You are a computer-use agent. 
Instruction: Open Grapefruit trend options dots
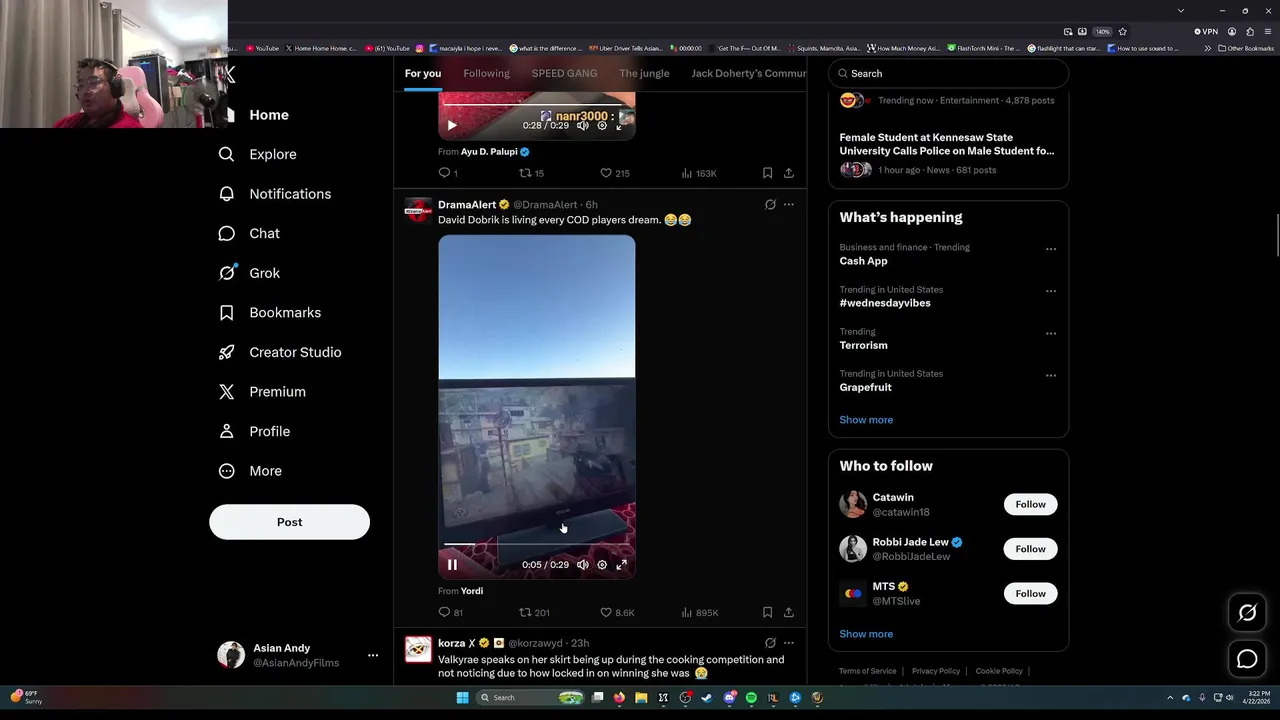[x=1051, y=375]
